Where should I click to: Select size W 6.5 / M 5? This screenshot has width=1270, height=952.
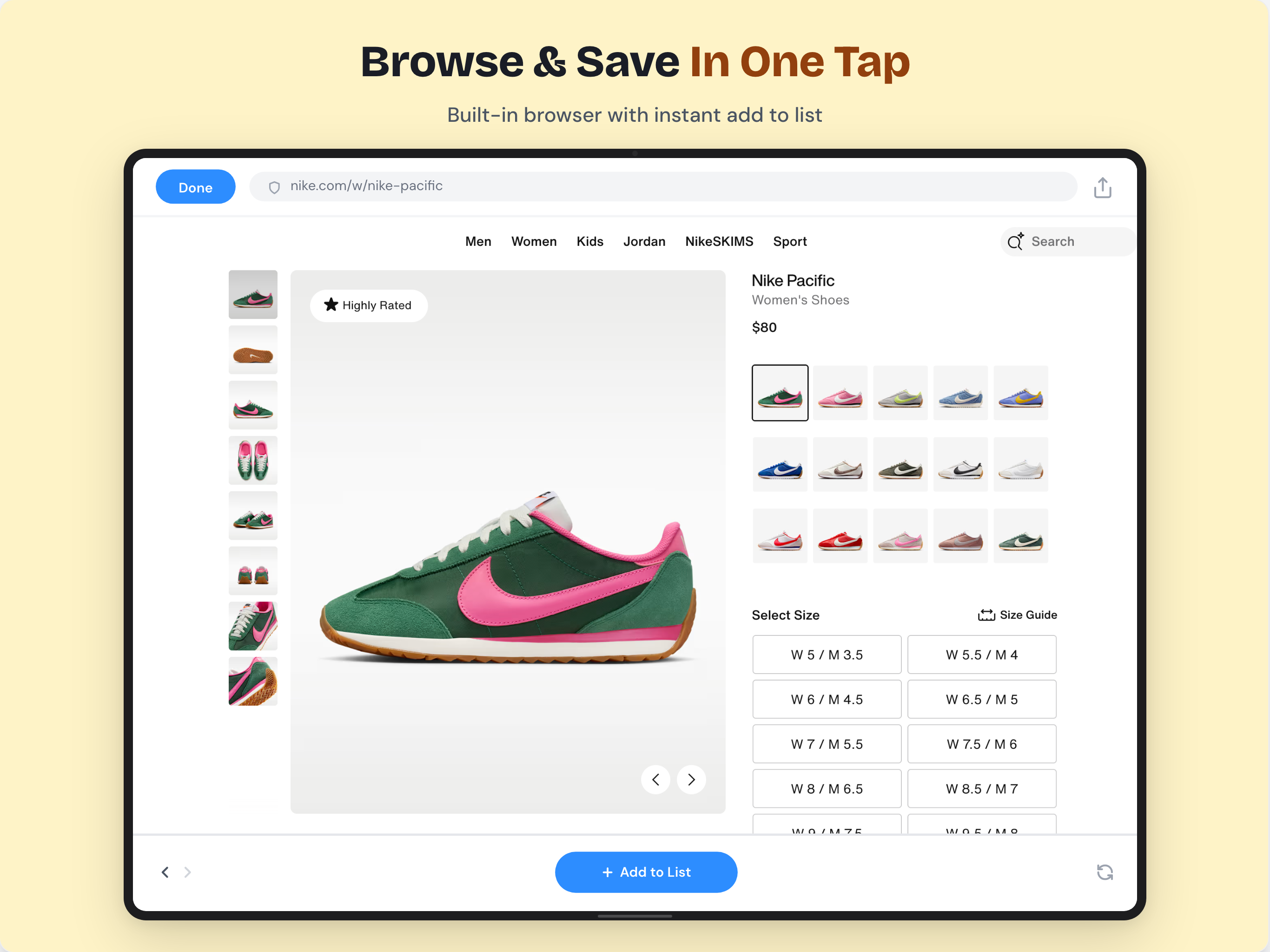coord(982,700)
